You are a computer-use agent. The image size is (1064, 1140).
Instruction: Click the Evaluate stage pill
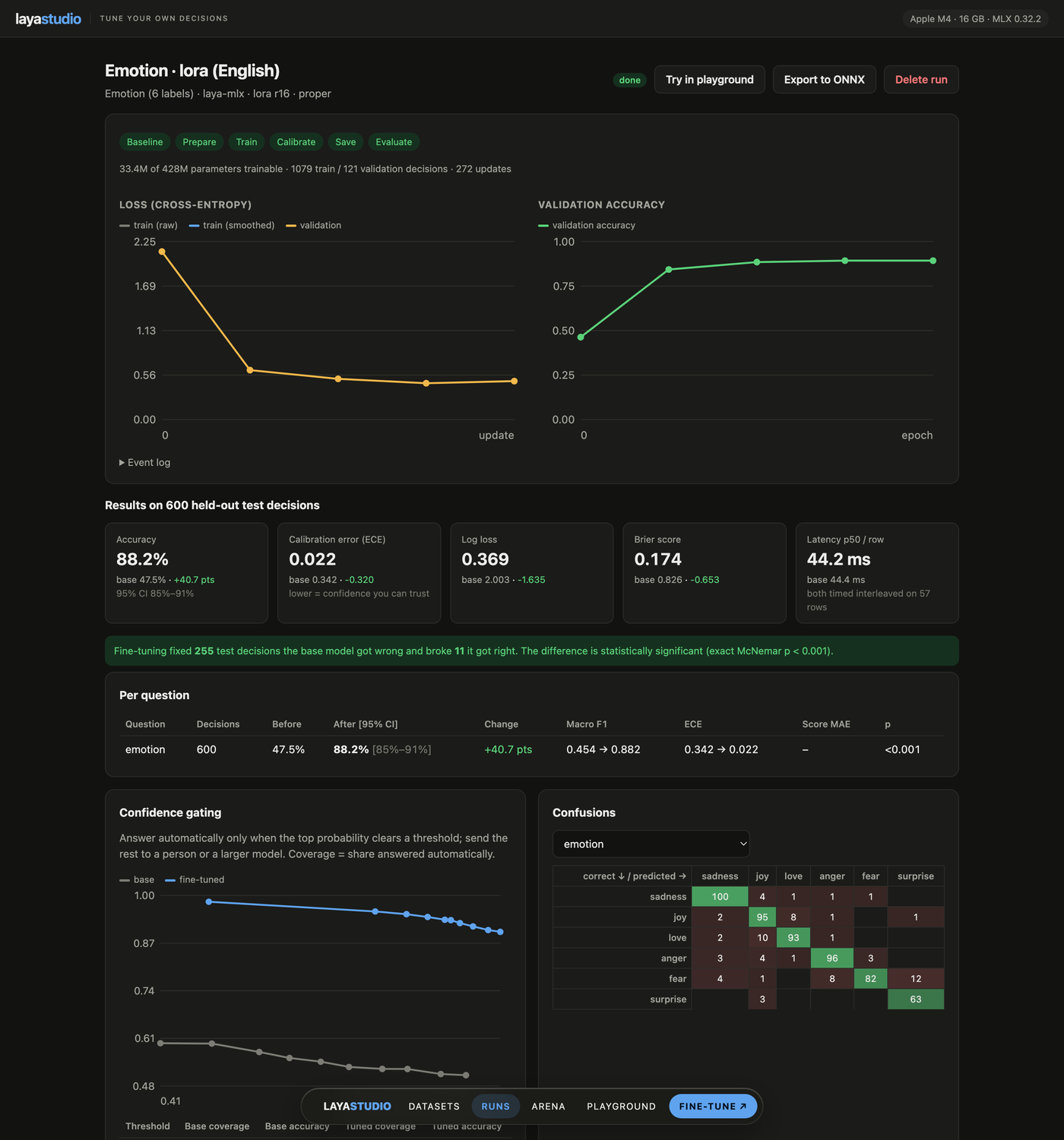[394, 142]
